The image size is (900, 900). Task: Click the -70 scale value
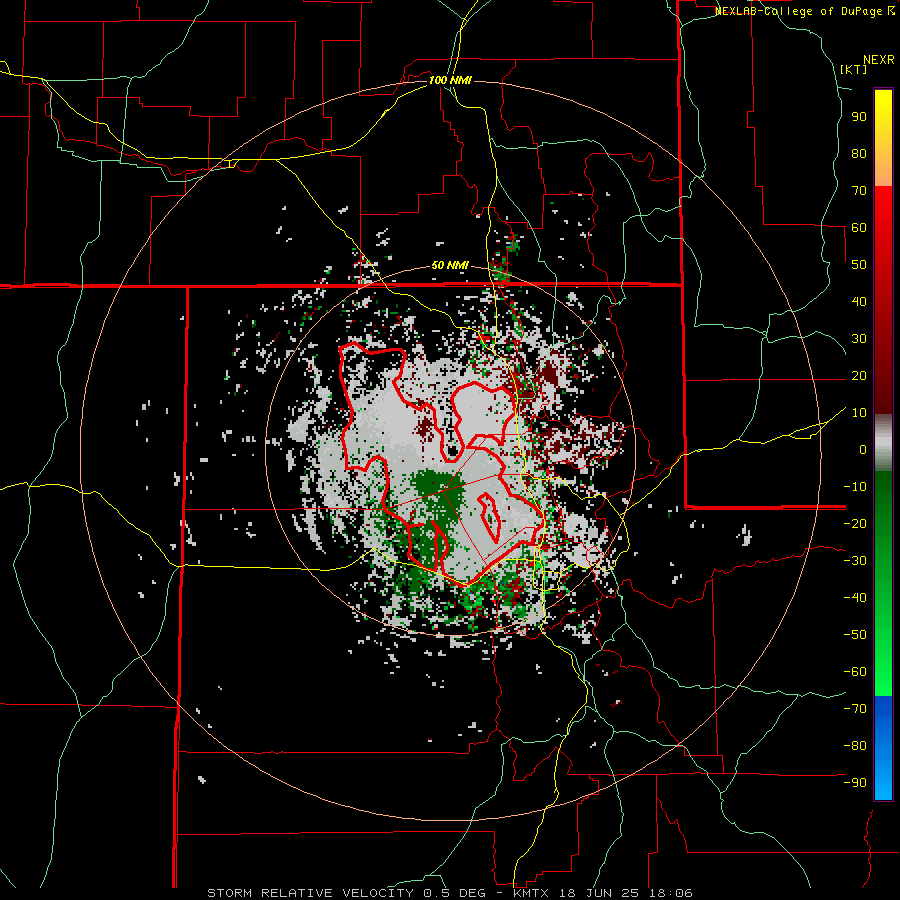pos(855,708)
